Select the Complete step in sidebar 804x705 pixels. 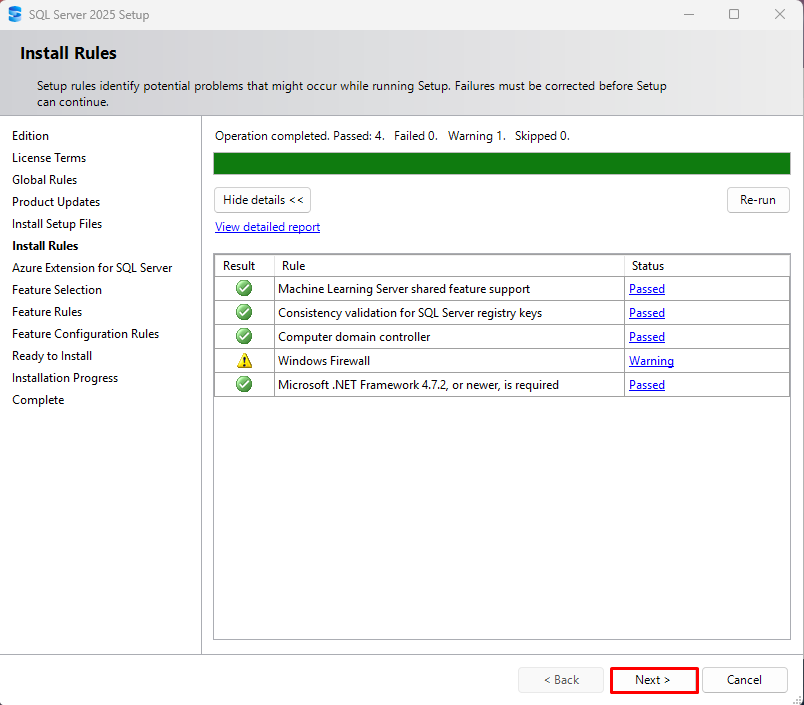[x=38, y=400]
